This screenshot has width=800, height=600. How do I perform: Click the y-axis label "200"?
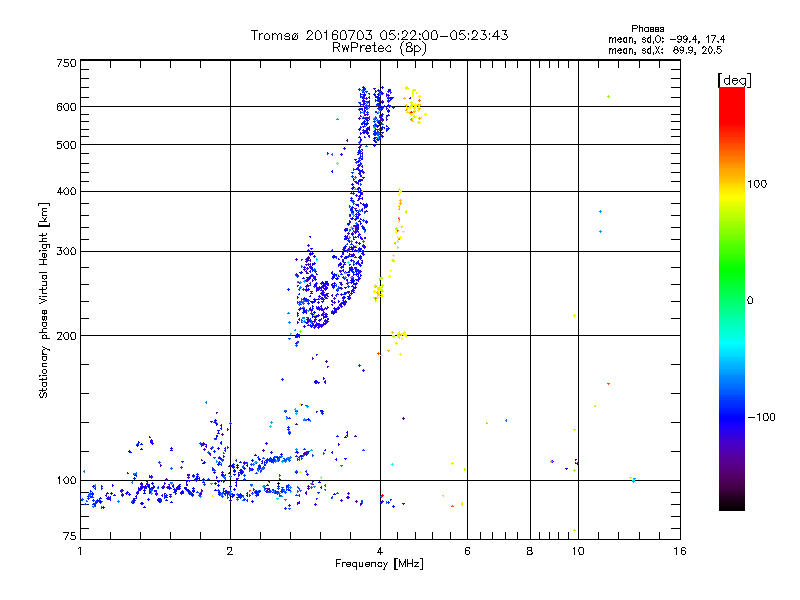coord(66,336)
